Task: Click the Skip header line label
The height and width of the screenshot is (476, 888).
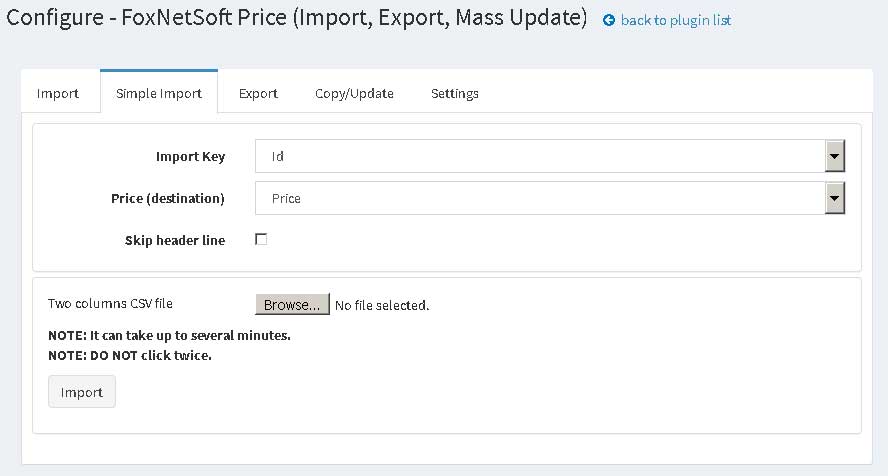Action: pyautogui.click(x=175, y=241)
